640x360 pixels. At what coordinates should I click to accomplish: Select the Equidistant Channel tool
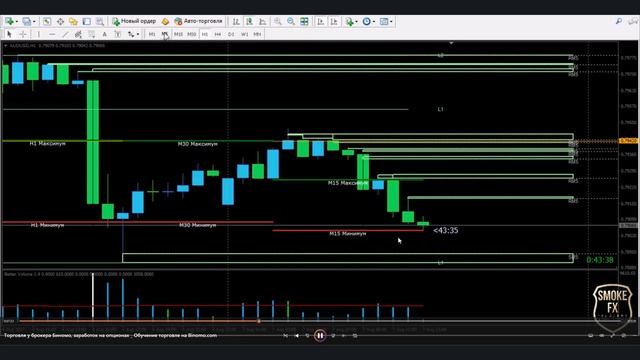click(x=78, y=34)
